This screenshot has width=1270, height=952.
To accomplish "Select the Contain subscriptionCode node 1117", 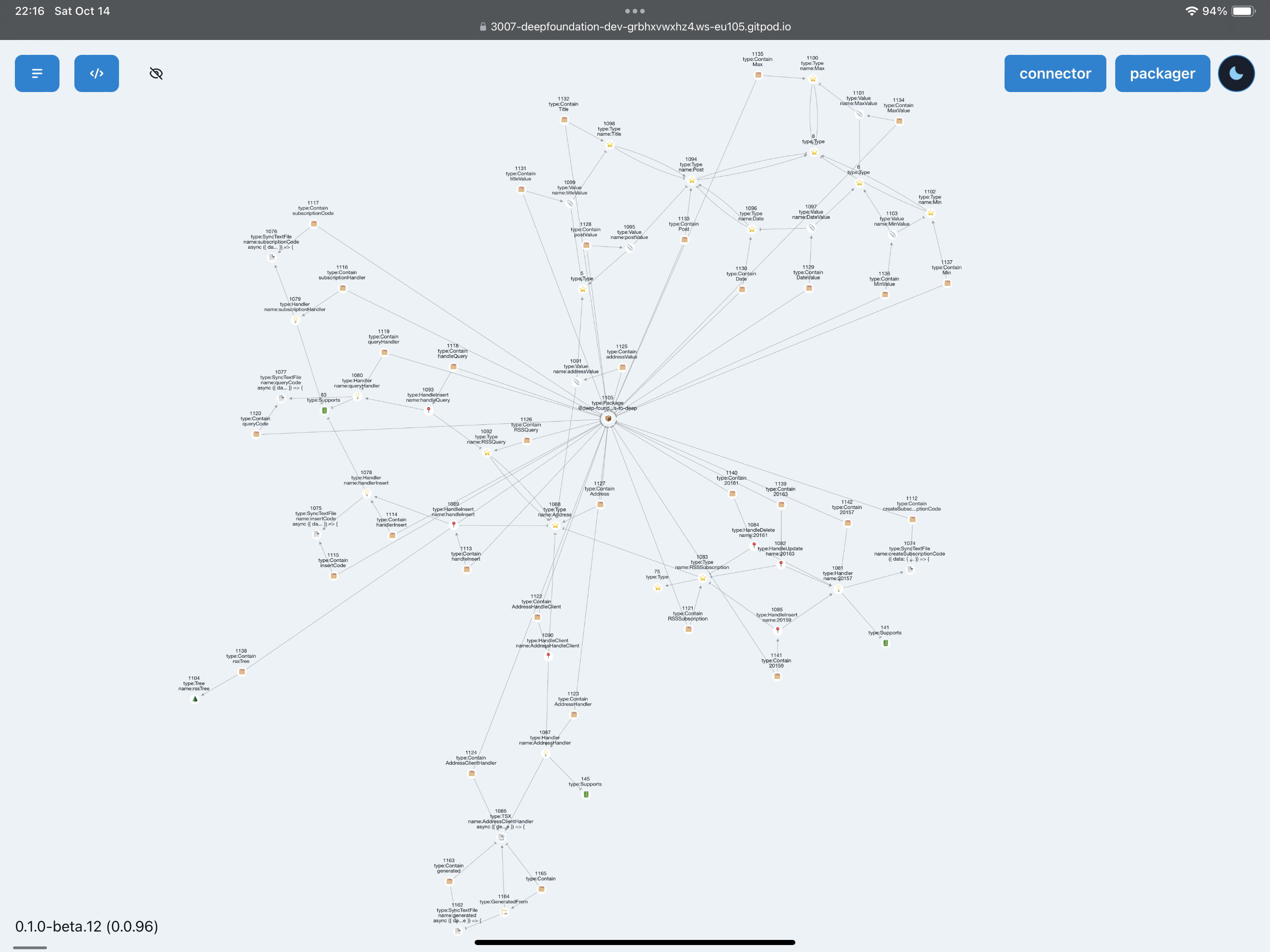I will (313, 224).
